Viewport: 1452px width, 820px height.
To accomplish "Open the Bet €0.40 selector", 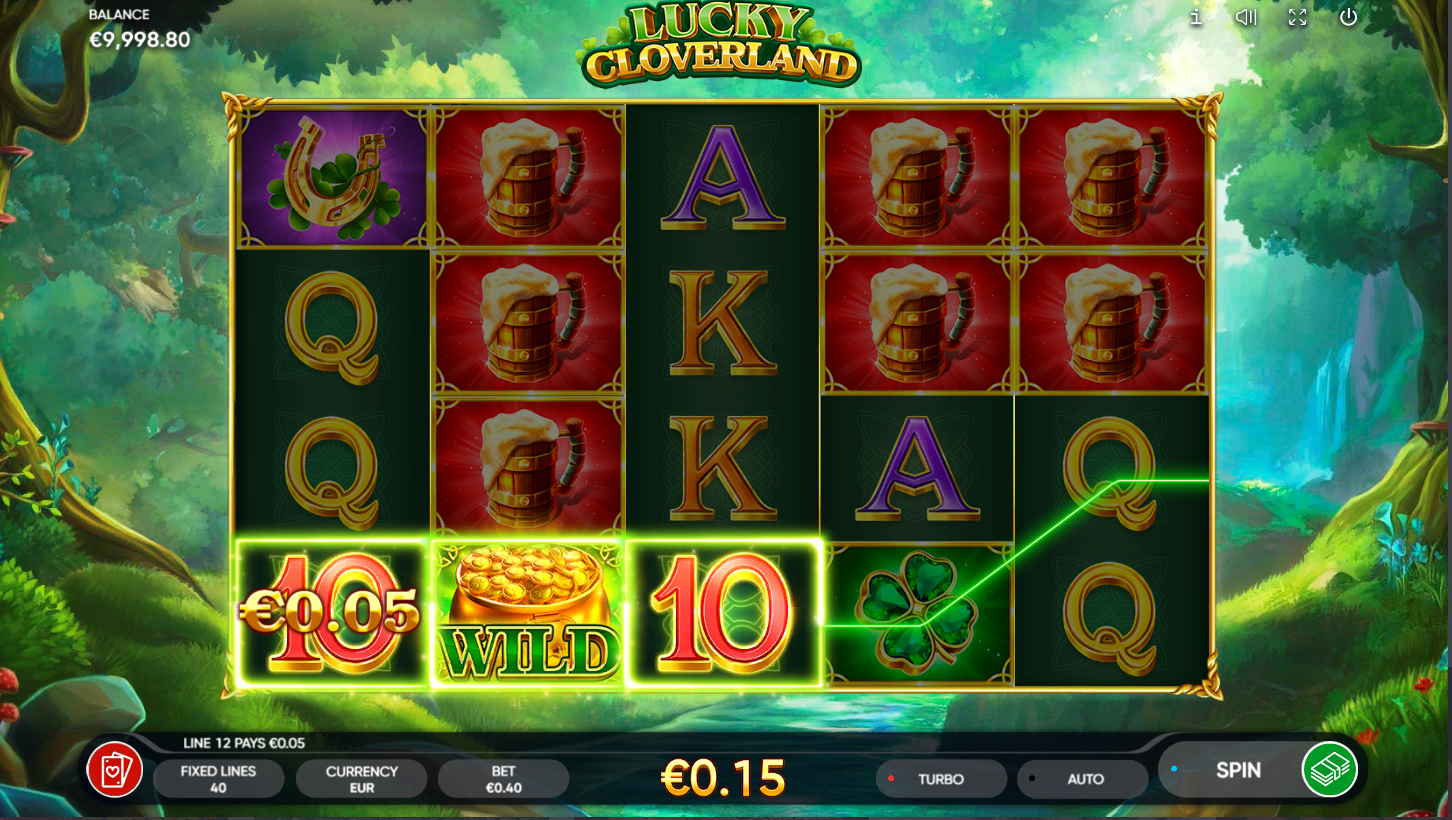I will pos(503,779).
